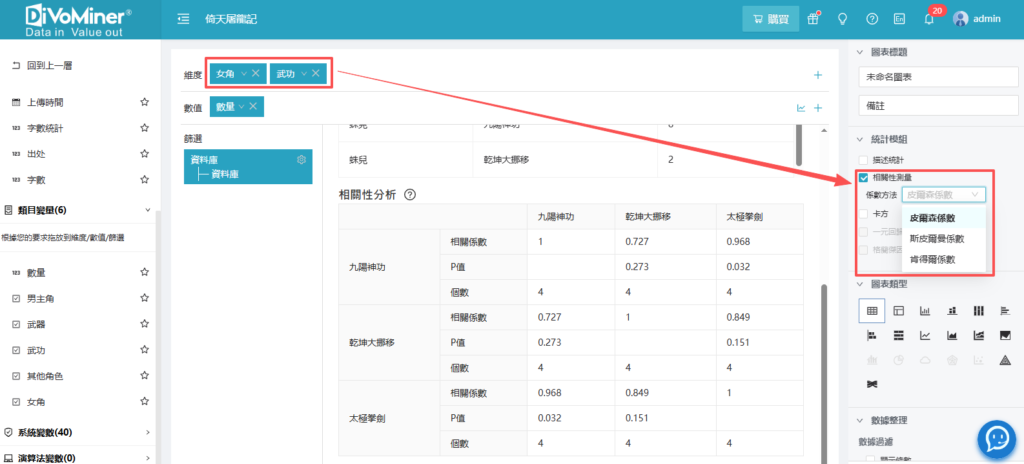
Task: Open the help question mark icon
Action: point(872,18)
